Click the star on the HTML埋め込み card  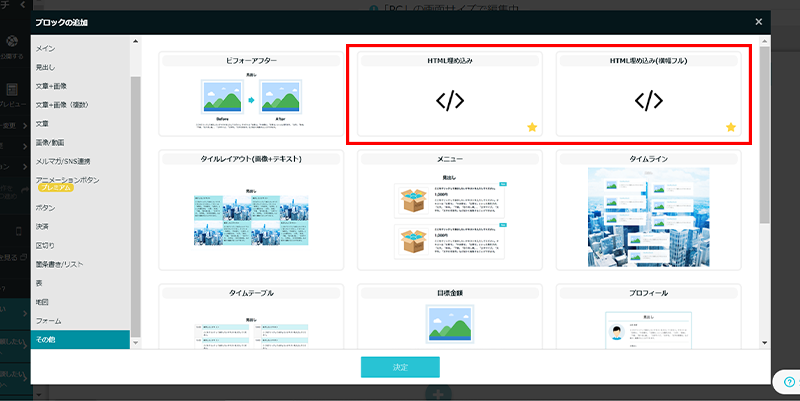point(532,128)
